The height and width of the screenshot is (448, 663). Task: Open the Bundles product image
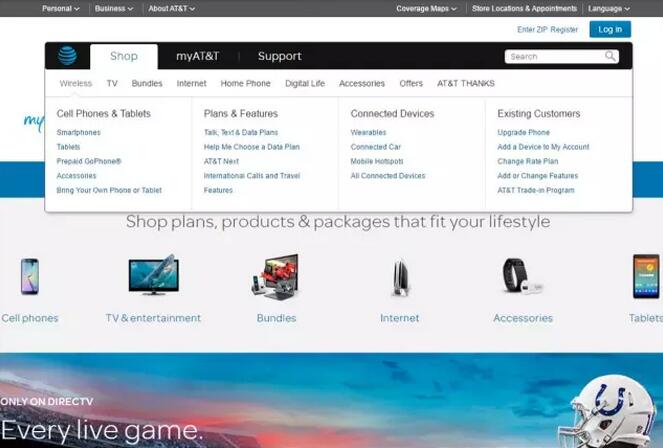point(276,276)
